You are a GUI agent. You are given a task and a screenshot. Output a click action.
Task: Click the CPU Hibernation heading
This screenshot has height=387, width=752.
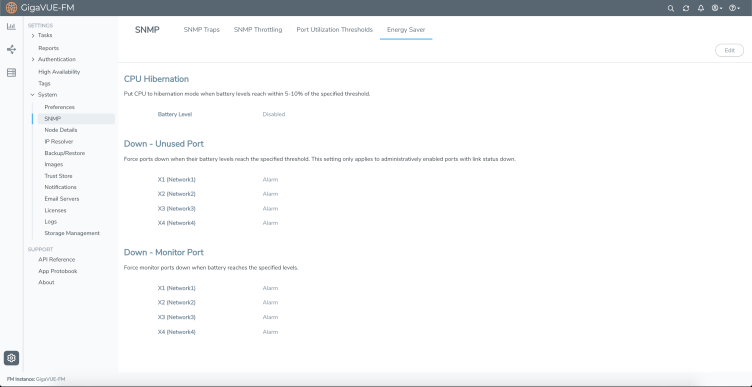(156, 79)
